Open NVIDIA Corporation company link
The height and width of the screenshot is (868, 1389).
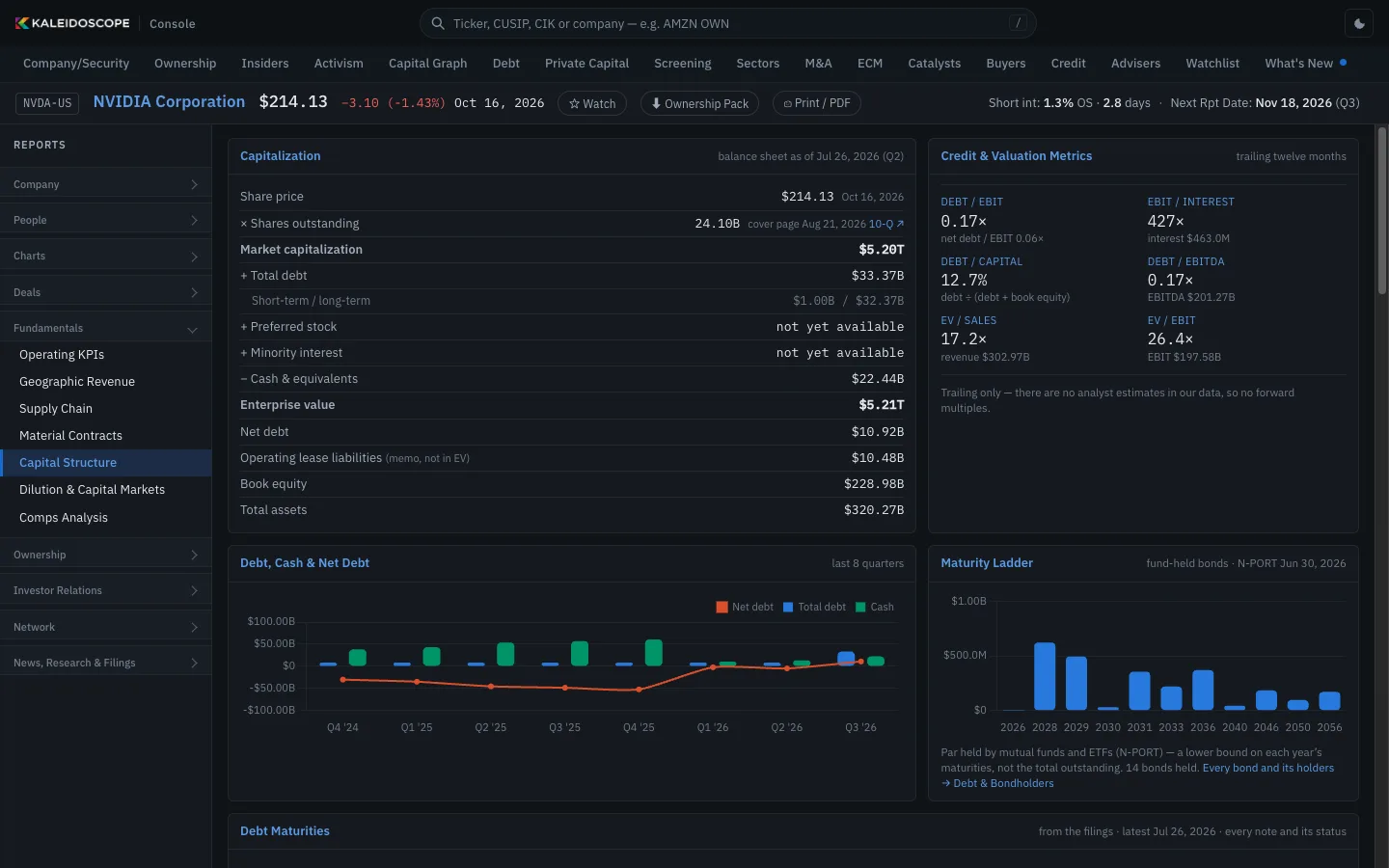(x=169, y=102)
